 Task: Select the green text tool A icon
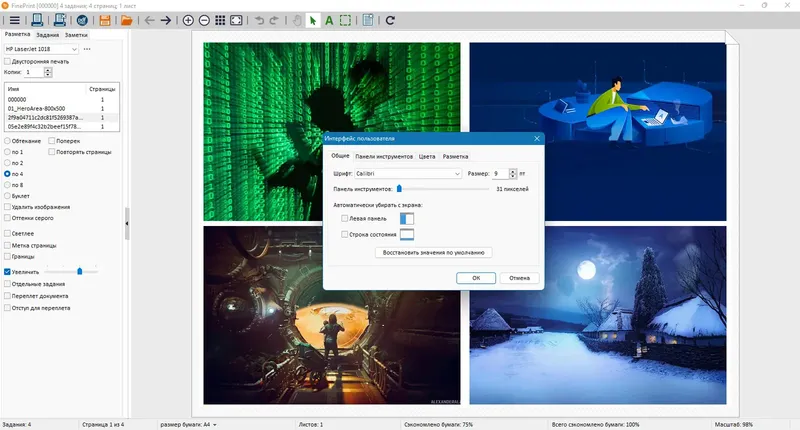tap(329, 20)
